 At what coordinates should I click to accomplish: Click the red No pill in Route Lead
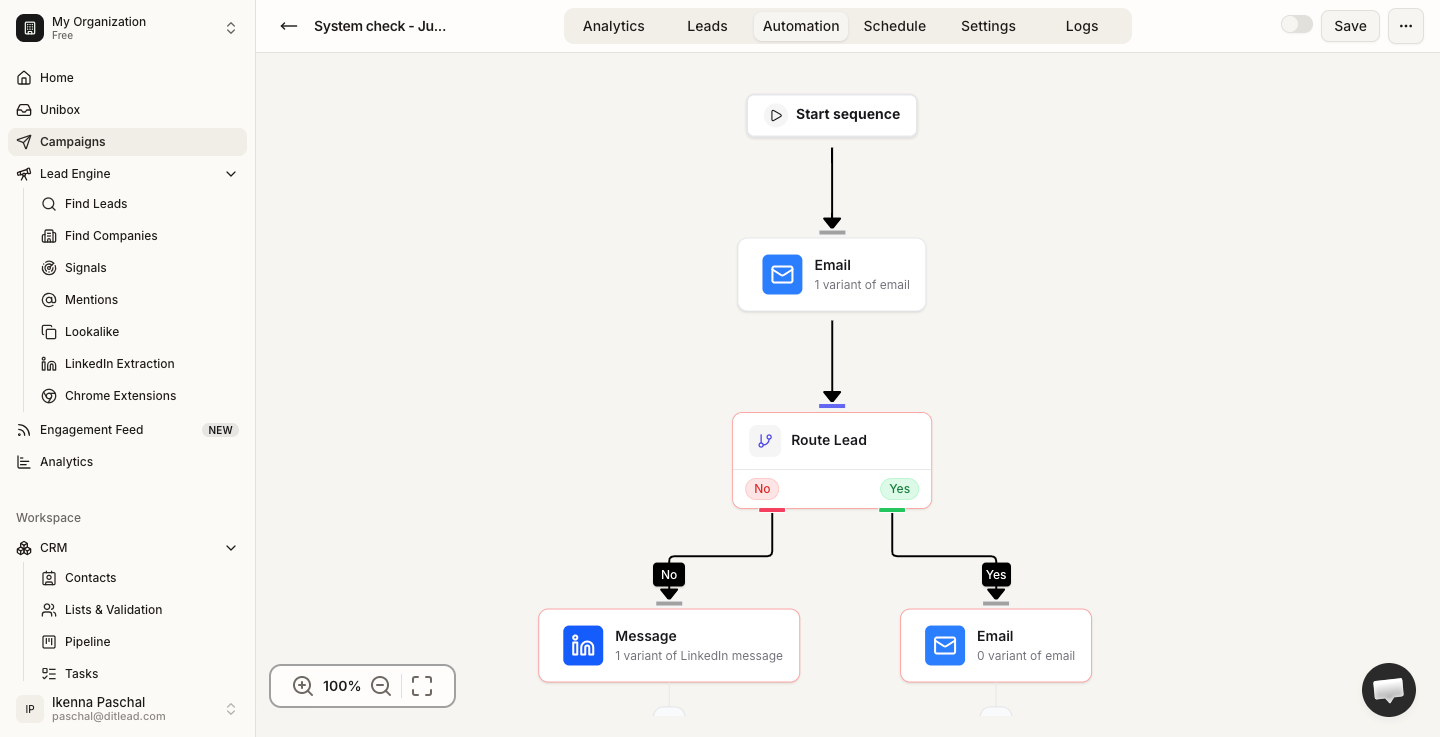pyautogui.click(x=762, y=489)
